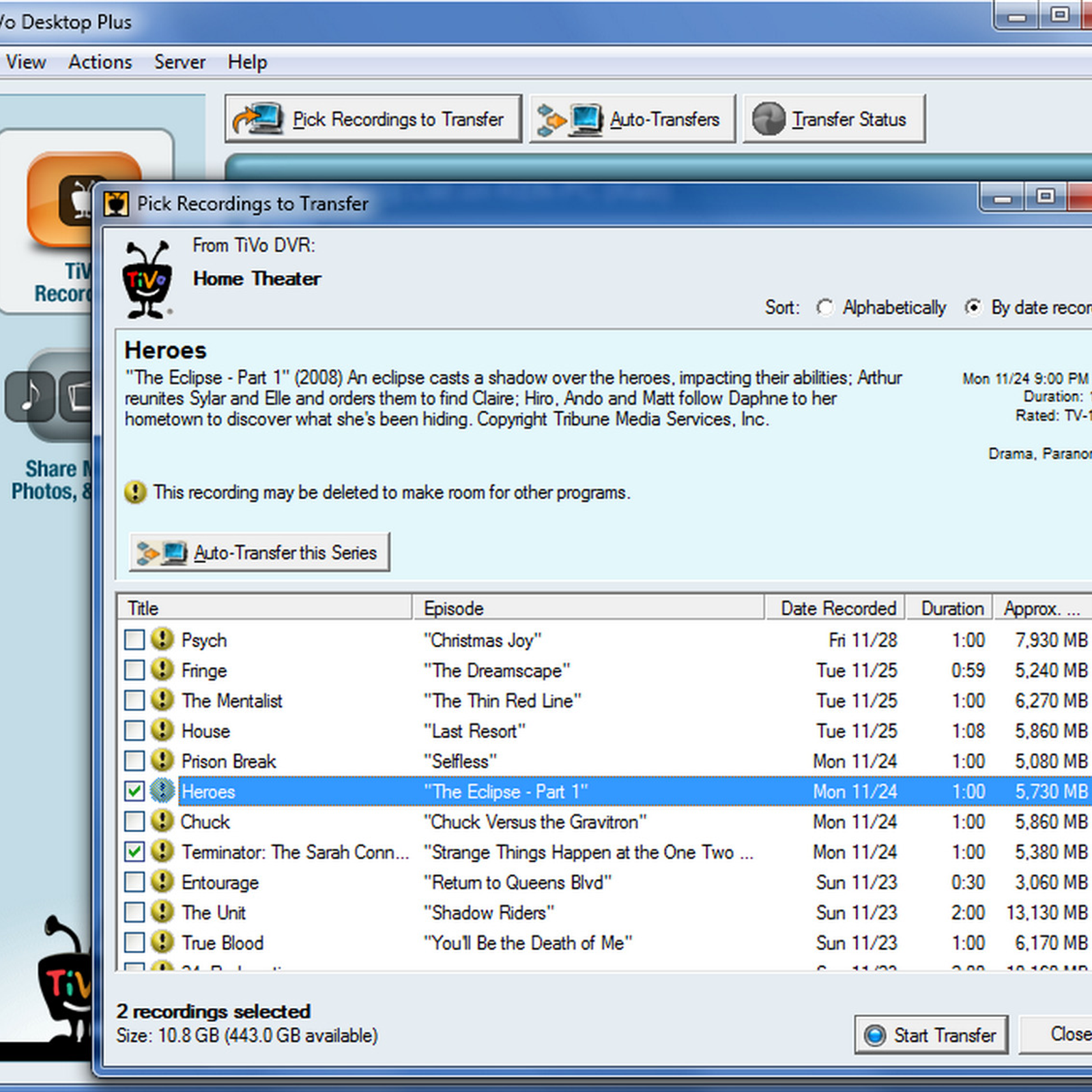The height and width of the screenshot is (1092, 1092).
Task: Click the warning icon in House row
Action: (162, 730)
